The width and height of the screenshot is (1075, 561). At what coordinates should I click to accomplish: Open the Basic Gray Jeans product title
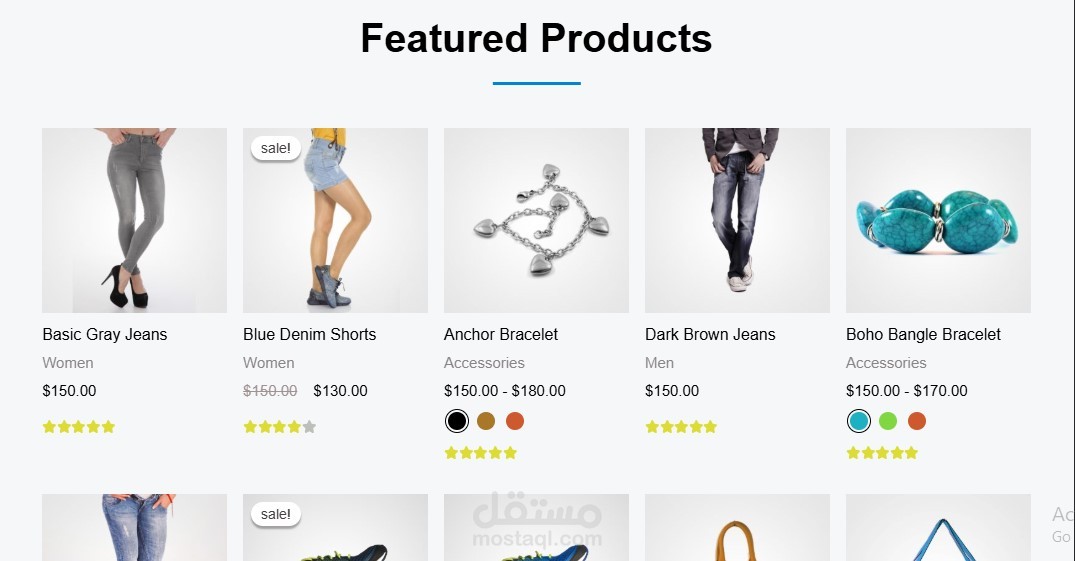pos(105,335)
